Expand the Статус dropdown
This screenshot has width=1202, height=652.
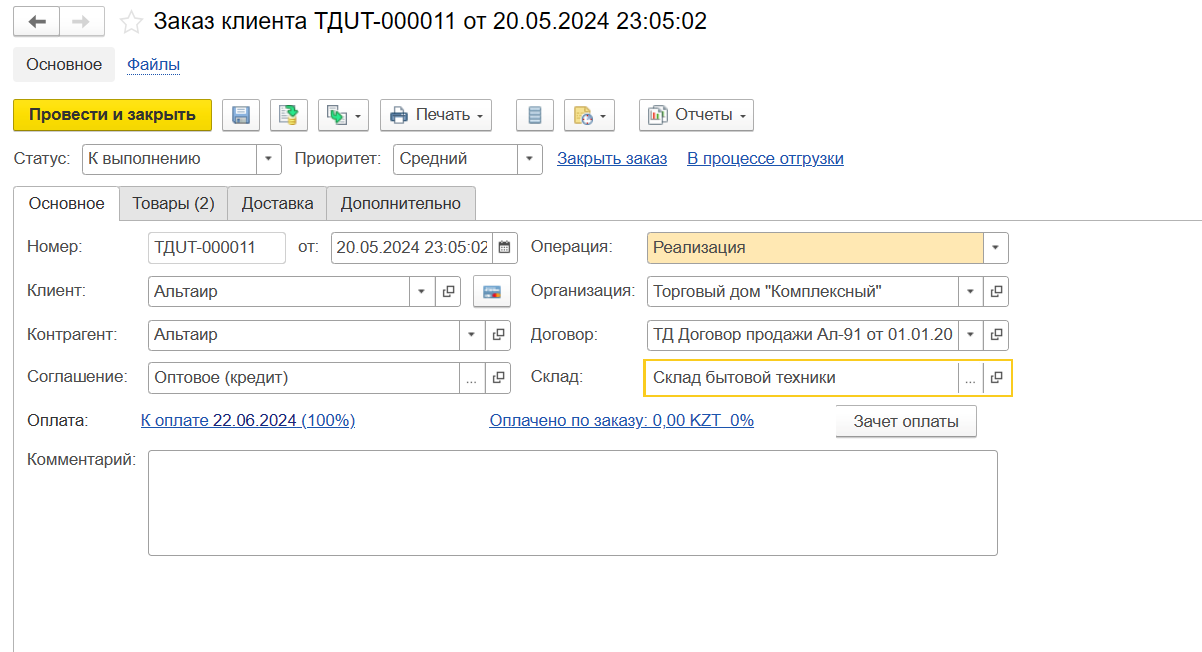coord(269,159)
